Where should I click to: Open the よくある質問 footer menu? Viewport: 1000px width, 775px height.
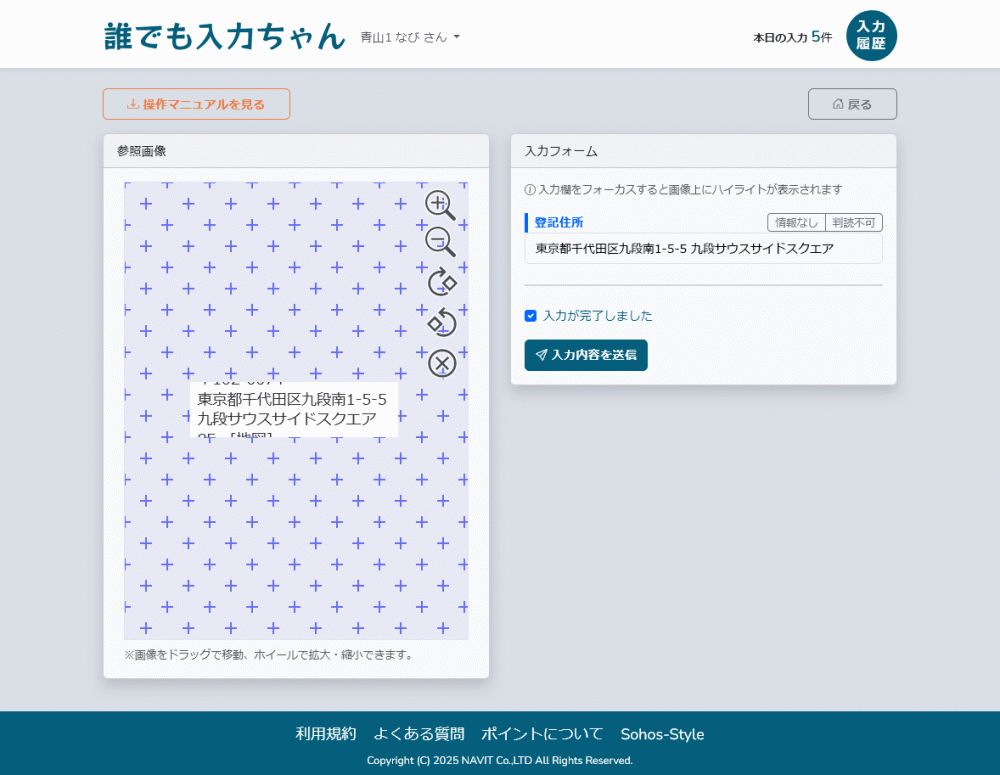click(417, 733)
